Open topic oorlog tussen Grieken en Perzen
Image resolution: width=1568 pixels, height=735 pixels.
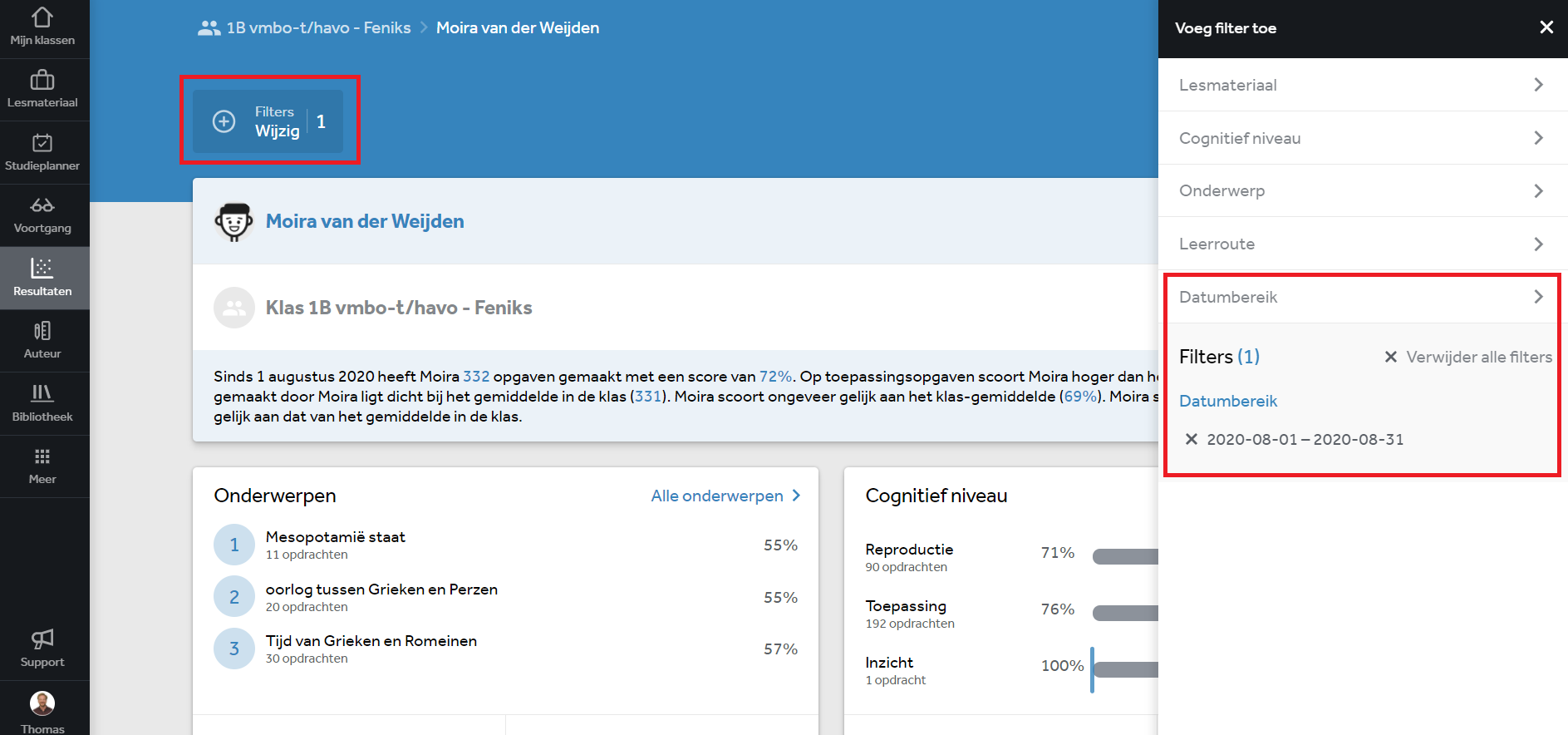[x=381, y=589]
